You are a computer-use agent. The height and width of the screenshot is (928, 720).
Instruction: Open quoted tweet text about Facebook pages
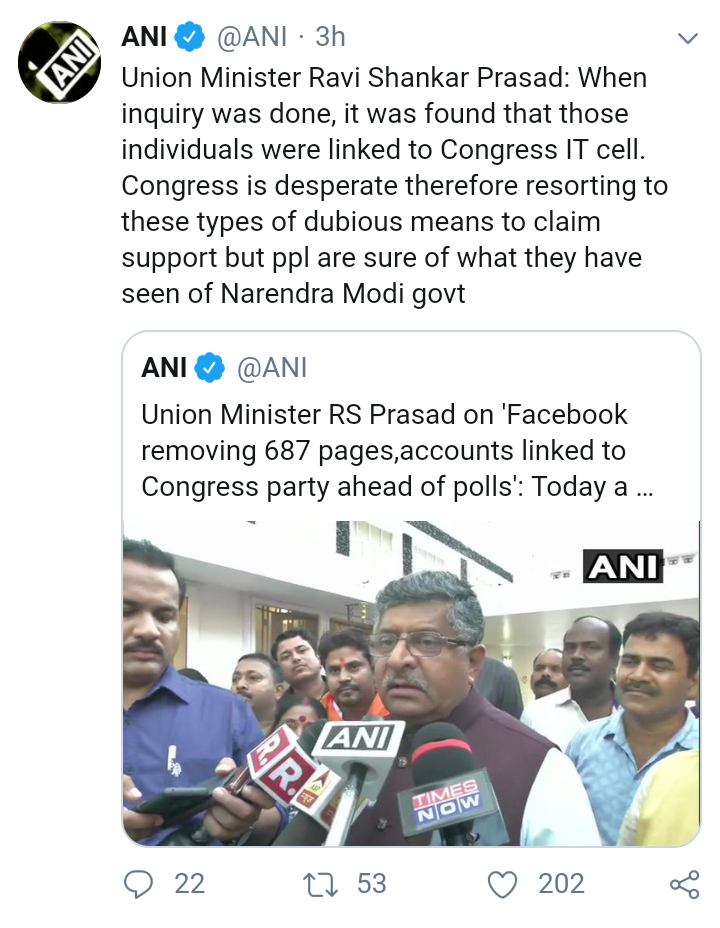[396, 451]
